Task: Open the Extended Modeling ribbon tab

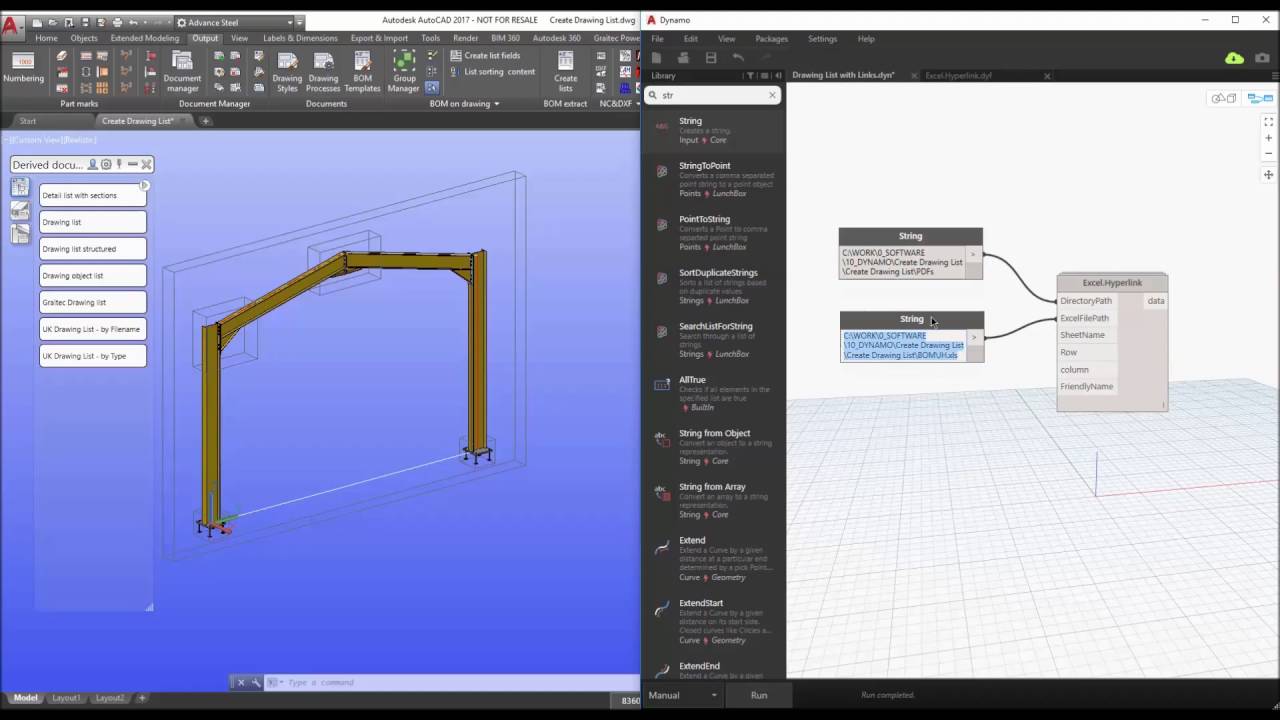Action: coord(145,38)
